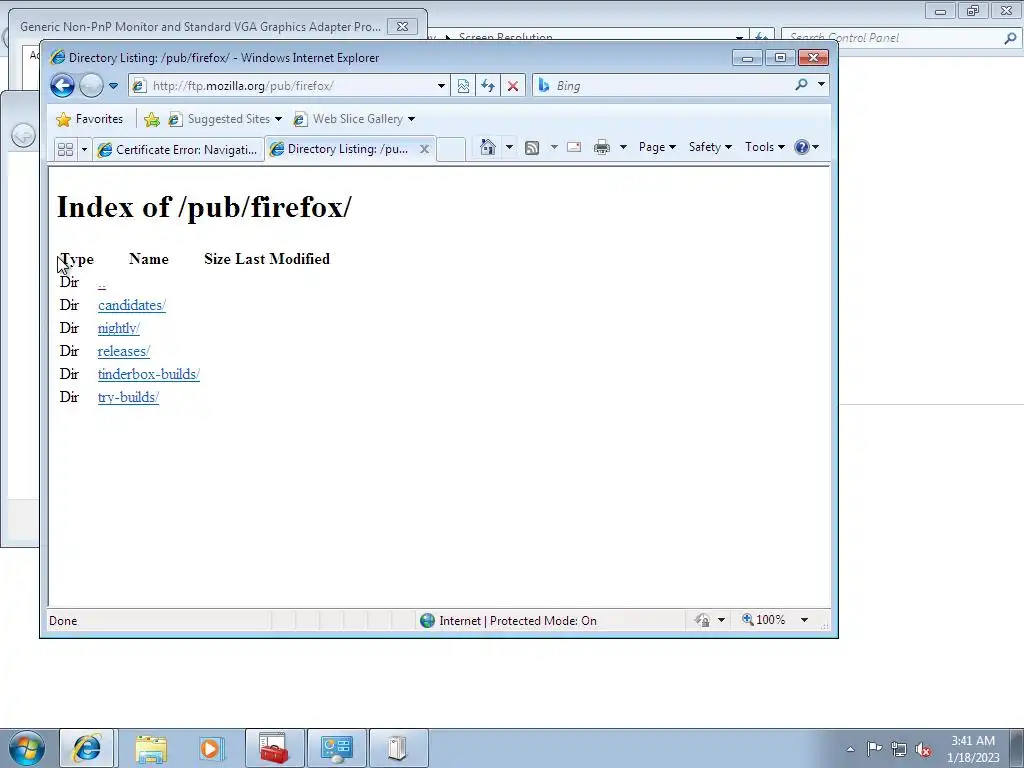The image size is (1024, 768).
Task: Open Suggested Sites link
Action: tap(224, 119)
